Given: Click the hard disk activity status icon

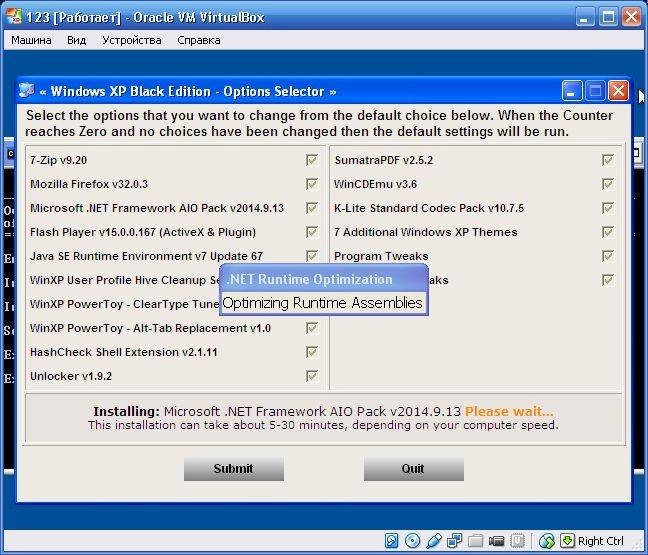Looking at the screenshot, I should coord(391,540).
